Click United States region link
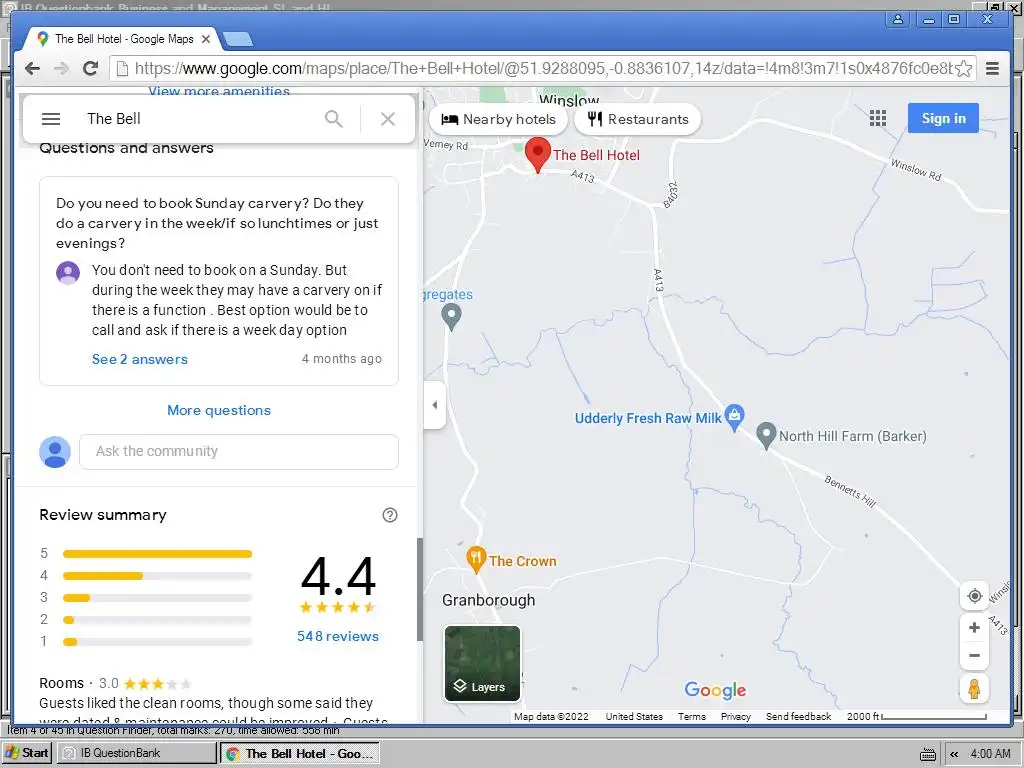The image size is (1024, 768). click(x=633, y=716)
